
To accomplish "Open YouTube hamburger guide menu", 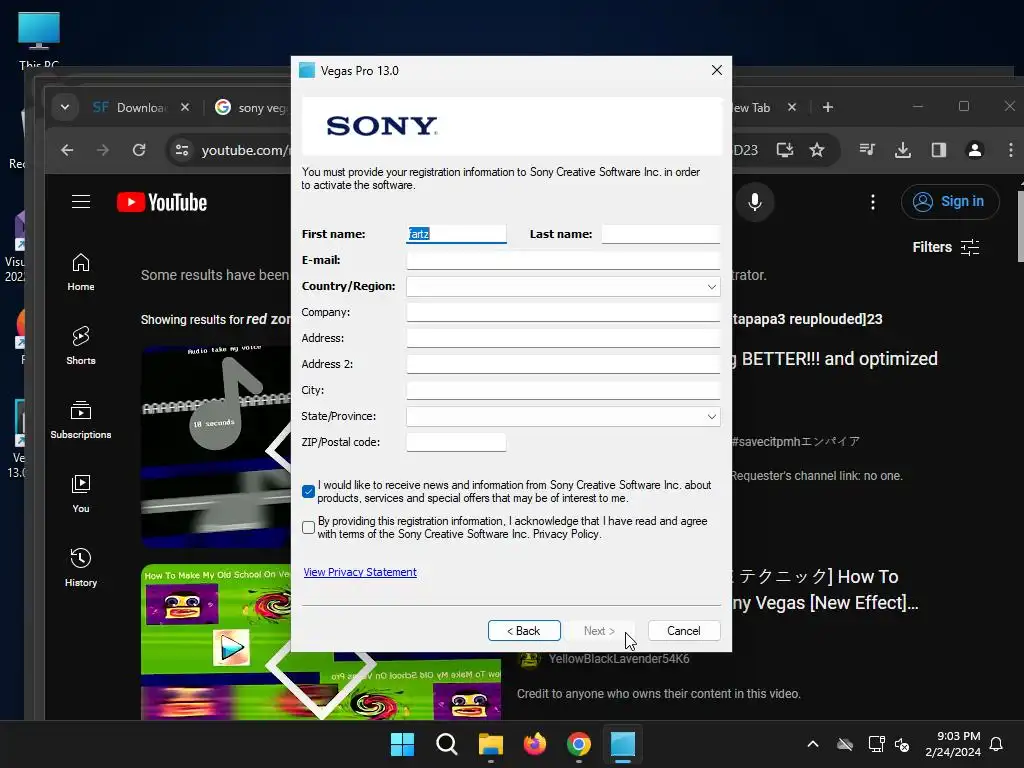I will tap(81, 202).
